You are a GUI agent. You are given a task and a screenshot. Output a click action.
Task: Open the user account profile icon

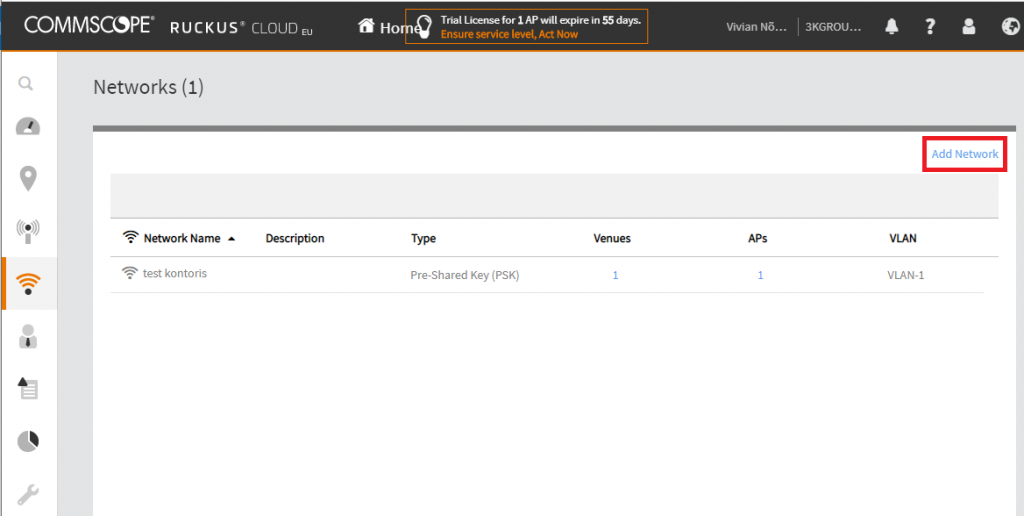[x=968, y=27]
